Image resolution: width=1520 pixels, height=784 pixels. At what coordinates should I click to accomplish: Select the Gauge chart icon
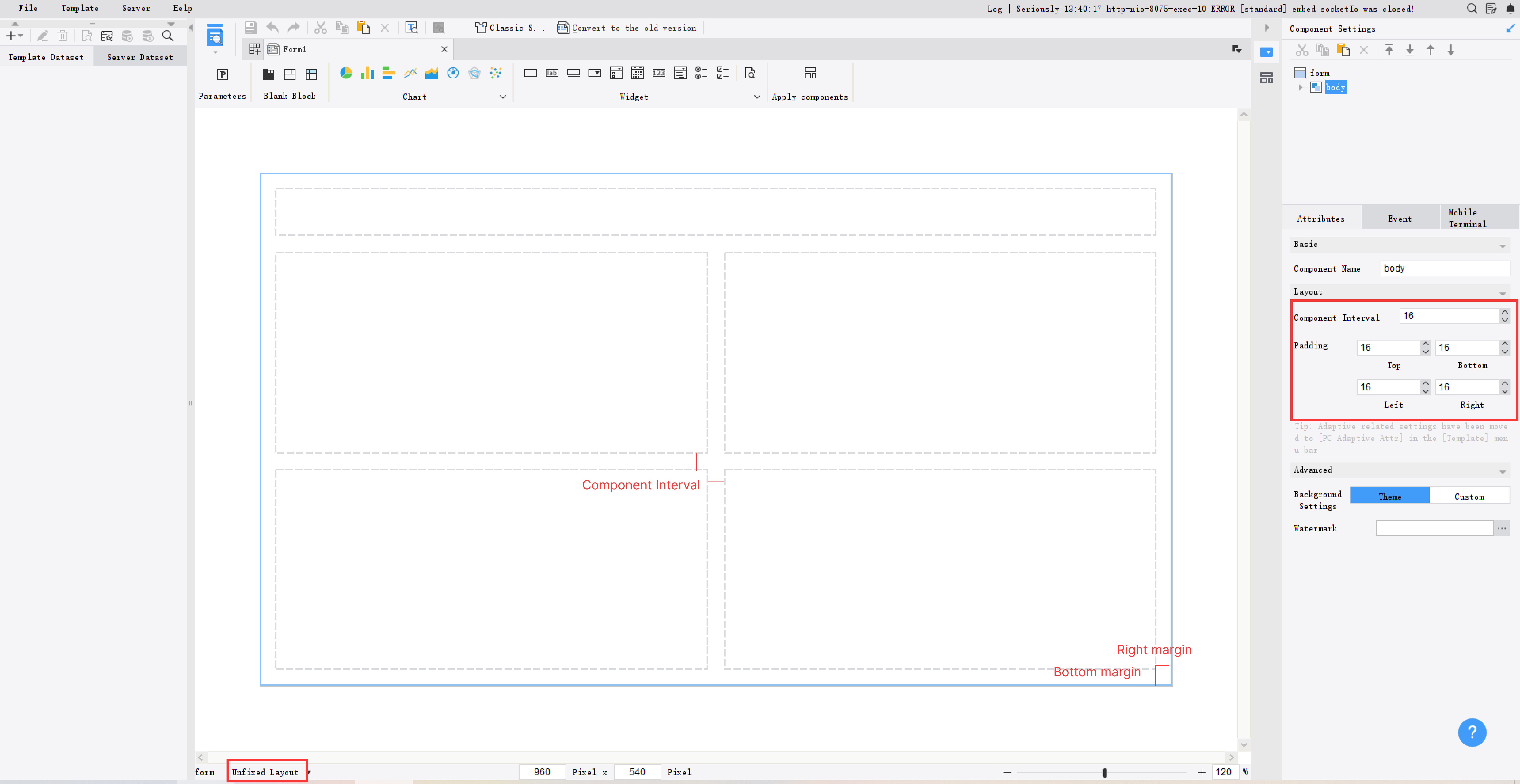[453, 73]
